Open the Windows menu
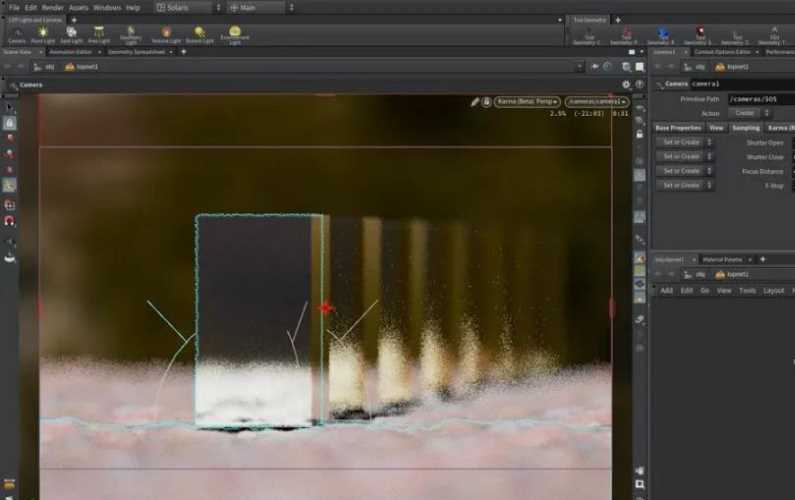Image resolution: width=795 pixels, height=500 pixels. [107, 8]
